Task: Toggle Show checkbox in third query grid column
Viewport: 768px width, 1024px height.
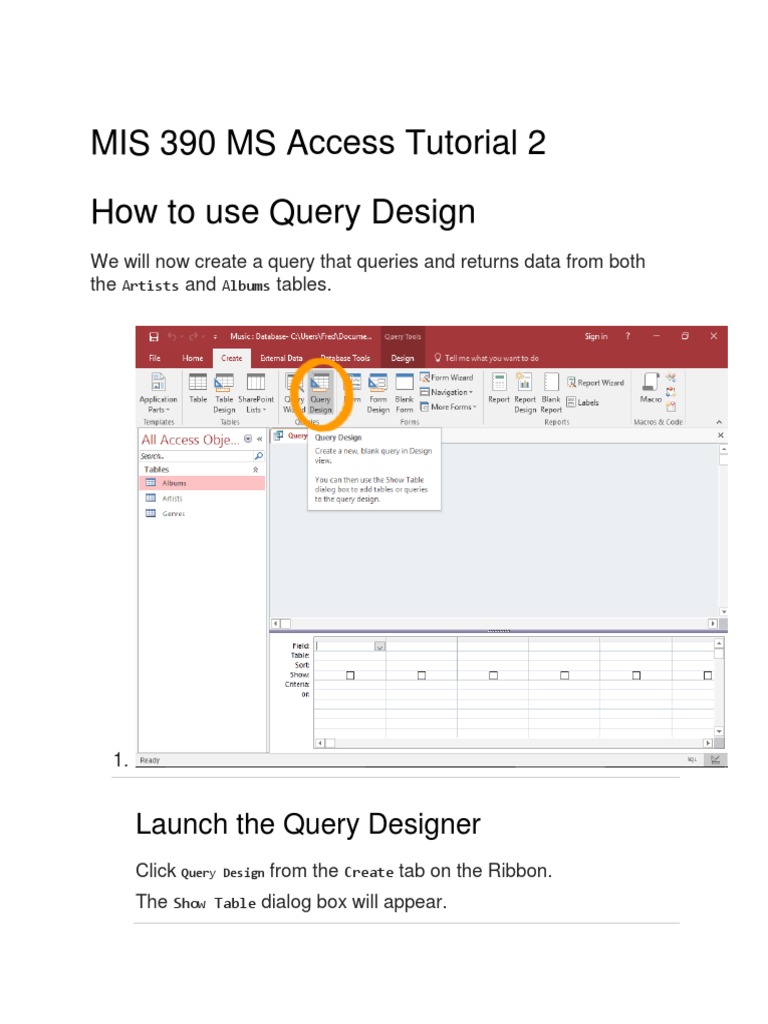Action: 493,675
